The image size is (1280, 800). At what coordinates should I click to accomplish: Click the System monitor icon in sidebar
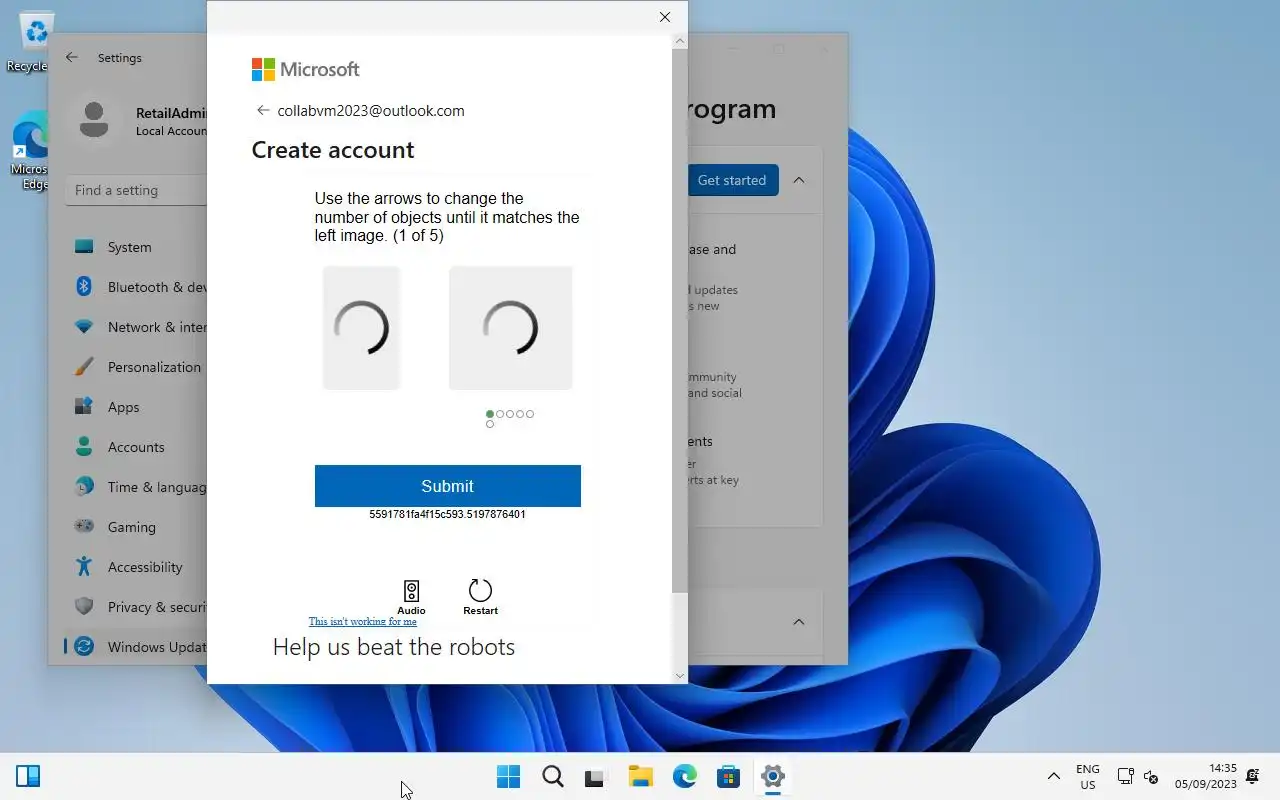point(84,247)
